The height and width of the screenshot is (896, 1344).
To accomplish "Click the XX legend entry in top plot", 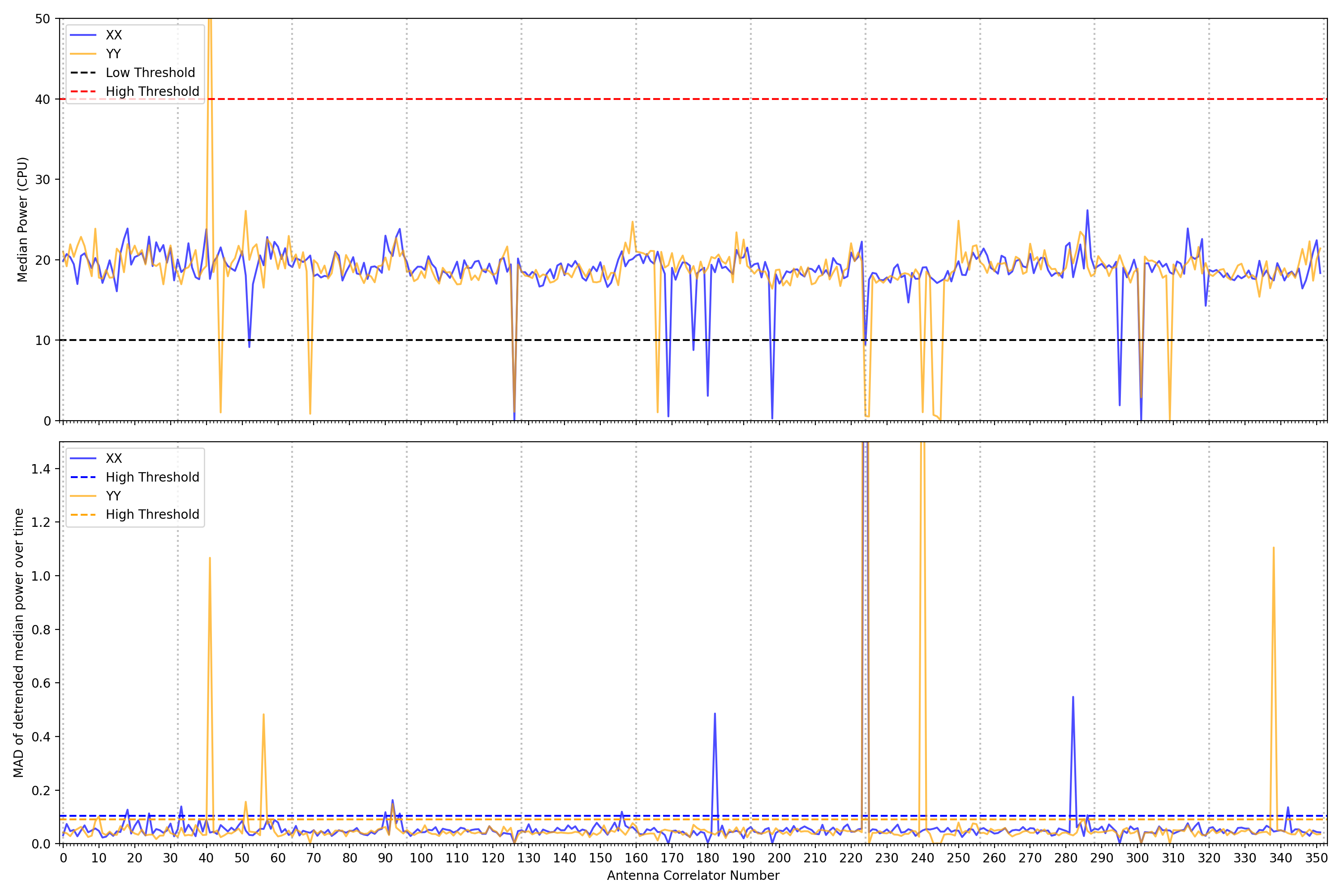I will tap(114, 35).
